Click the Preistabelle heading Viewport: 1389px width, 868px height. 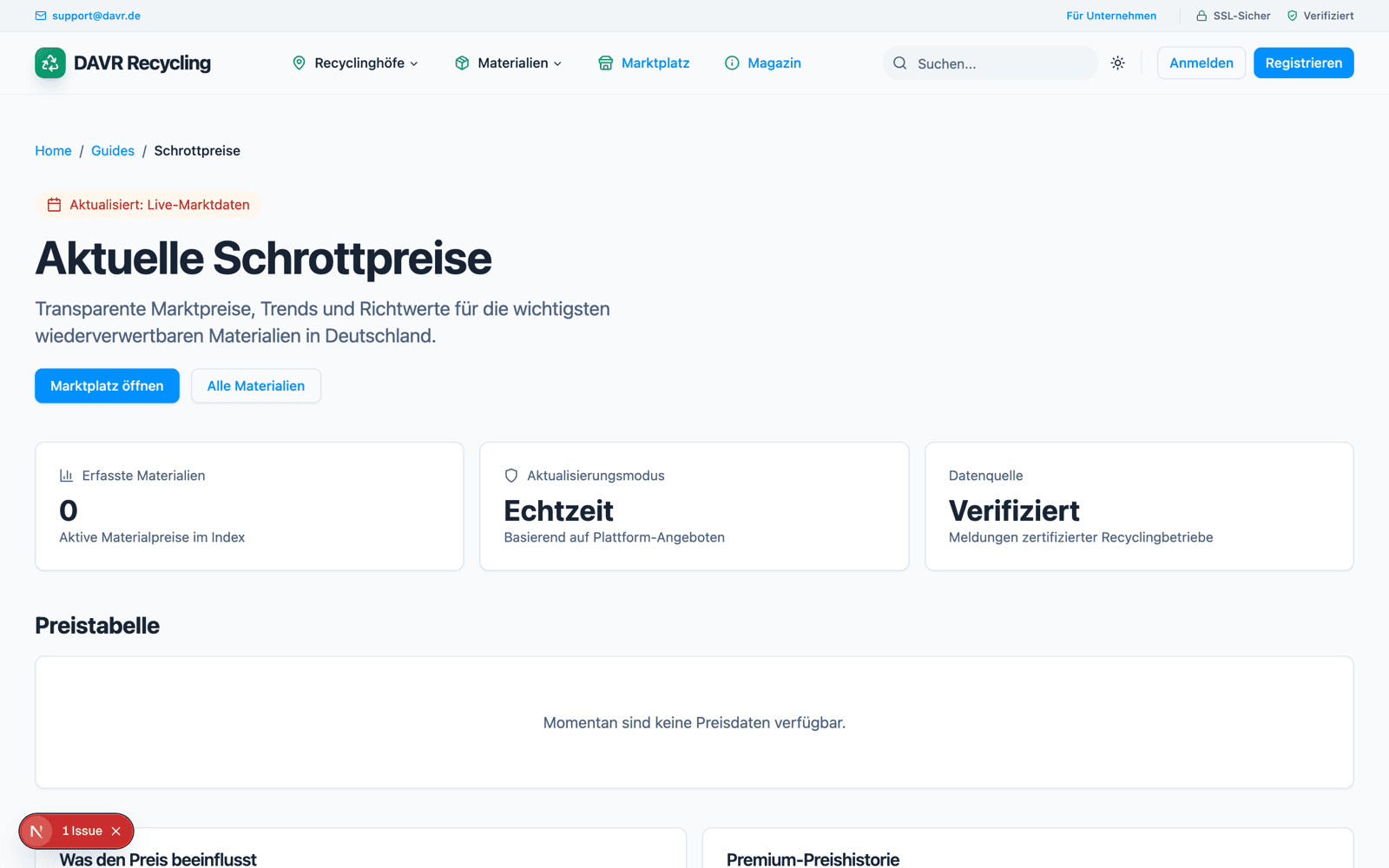pyautogui.click(x=97, y=626)
